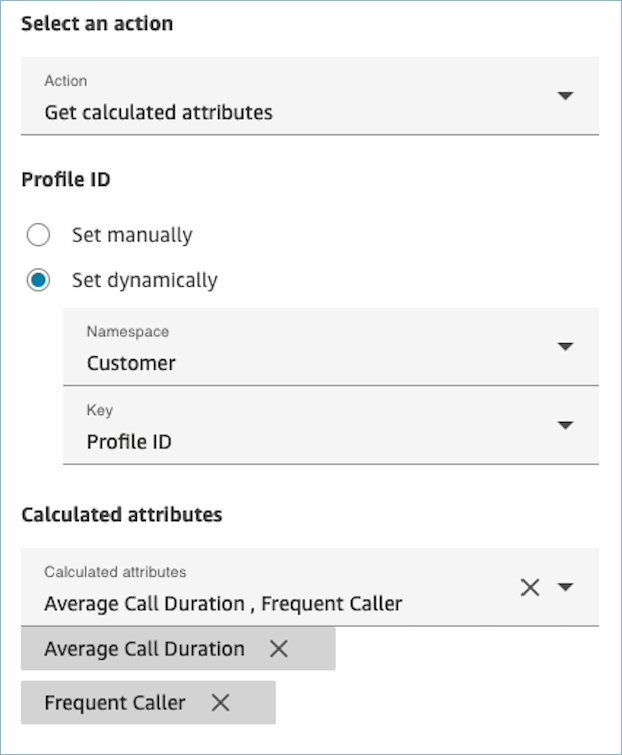
Task: Select the Set manually radio button
Action: point(38,234)
